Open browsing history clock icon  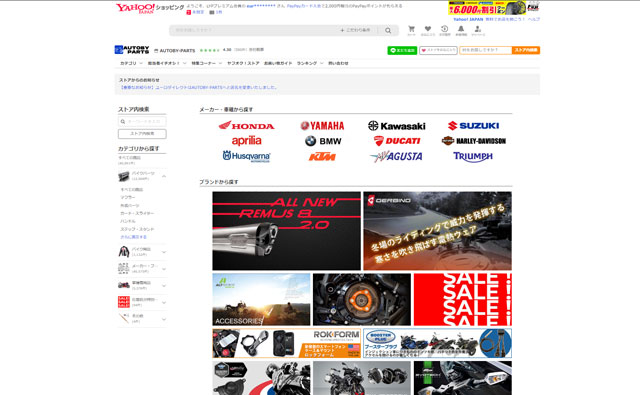[x=444, y=30]
